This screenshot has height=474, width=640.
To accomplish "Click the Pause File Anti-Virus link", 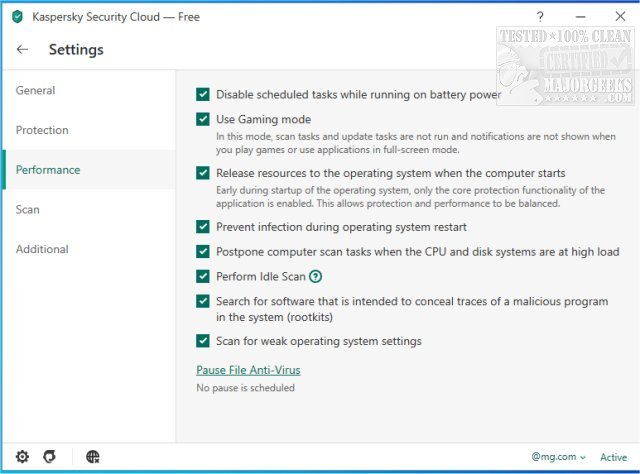I will (248, 370).
